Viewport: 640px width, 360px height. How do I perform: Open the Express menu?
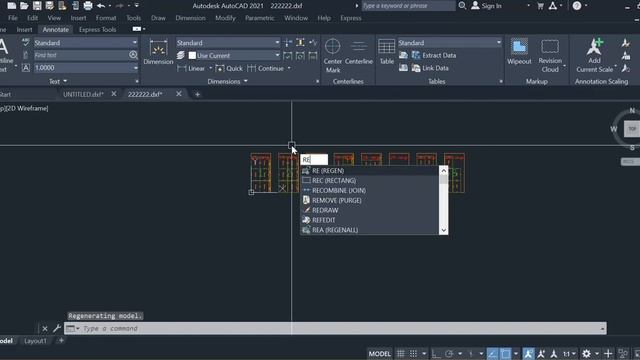[351, 18]
